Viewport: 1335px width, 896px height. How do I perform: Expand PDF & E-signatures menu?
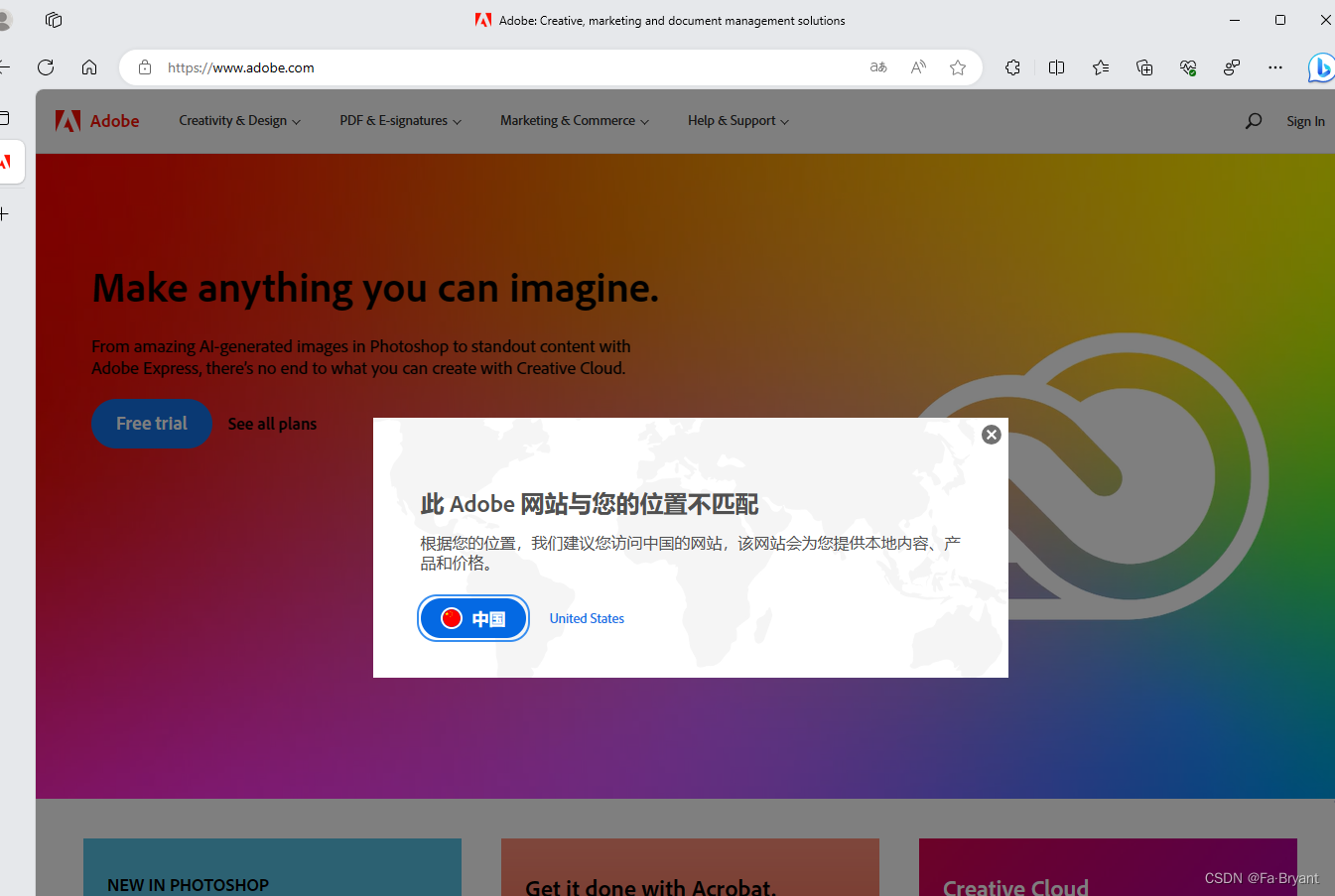[x=400, y=121]
